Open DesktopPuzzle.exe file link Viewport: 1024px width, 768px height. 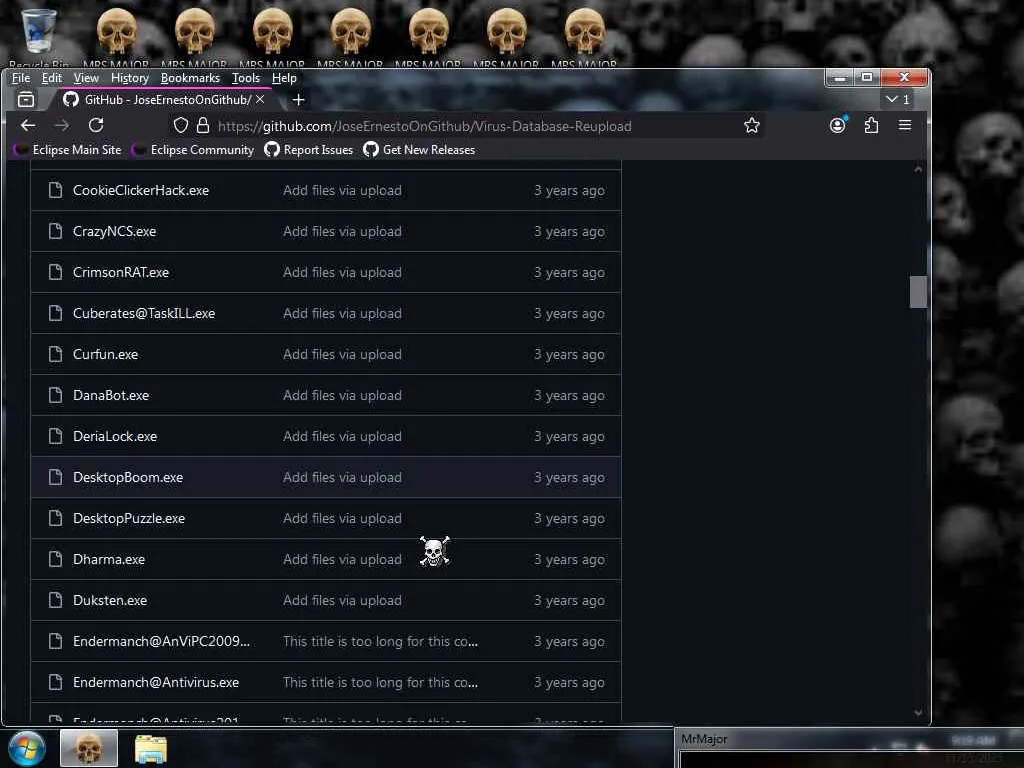pyautogui.click(x=129, y=519)
